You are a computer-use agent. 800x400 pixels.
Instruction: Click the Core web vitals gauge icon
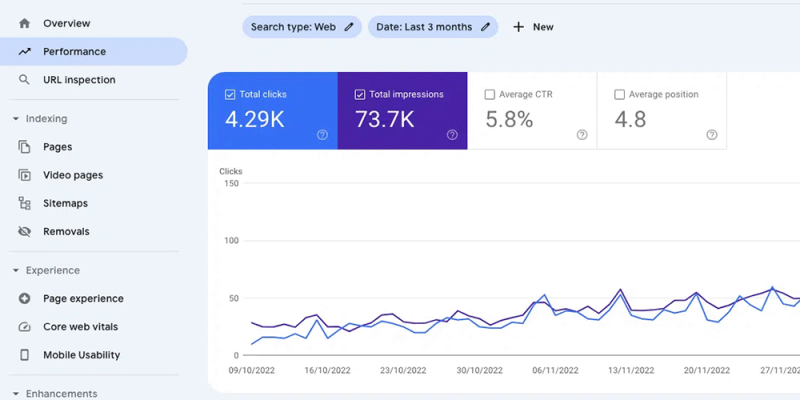(24, 327)
